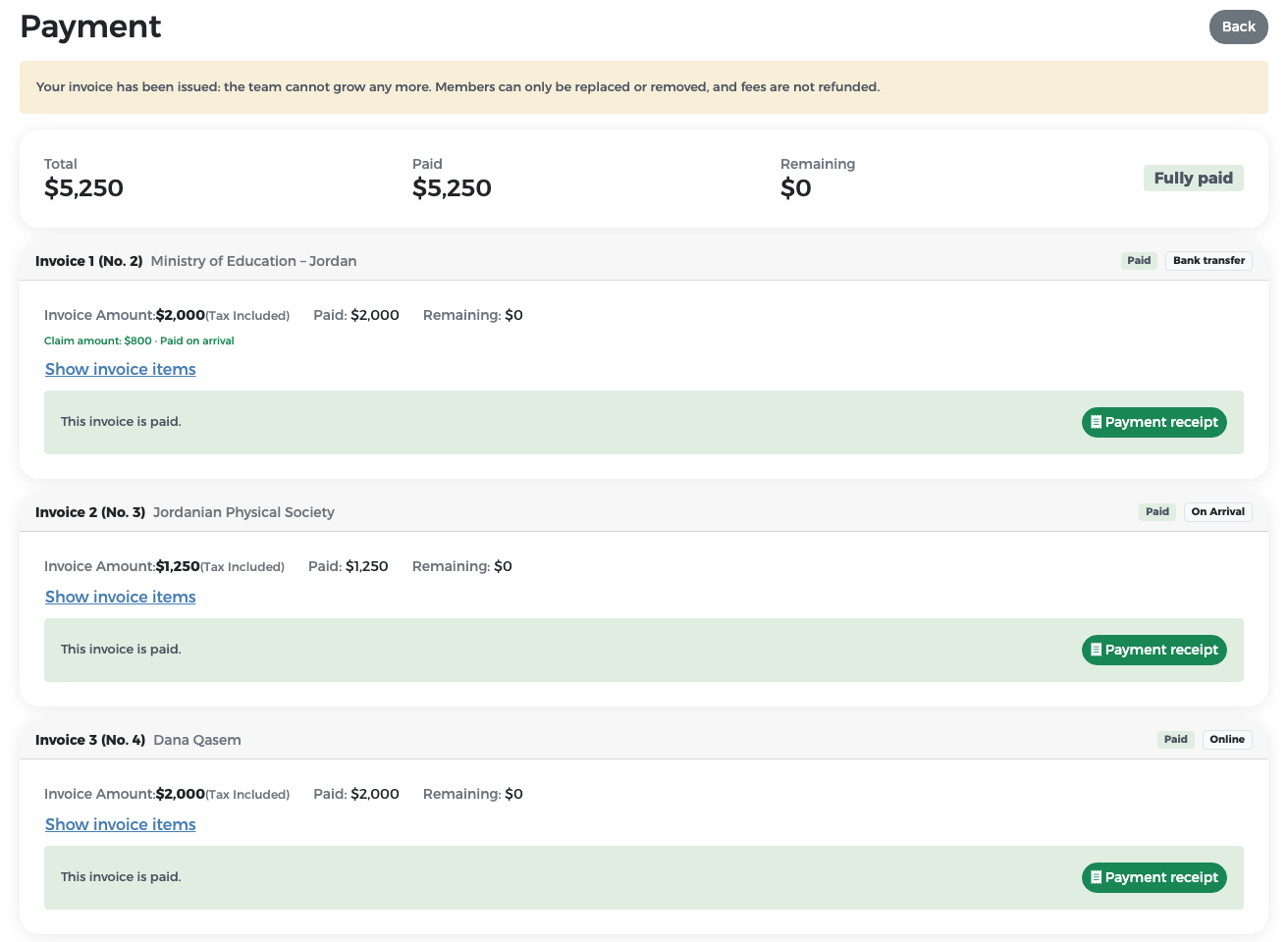Click the 'Claim amount: $800 · Paid on arrival' note
Viewport: 1288px width, 942px height.
(x=139, y=340)
